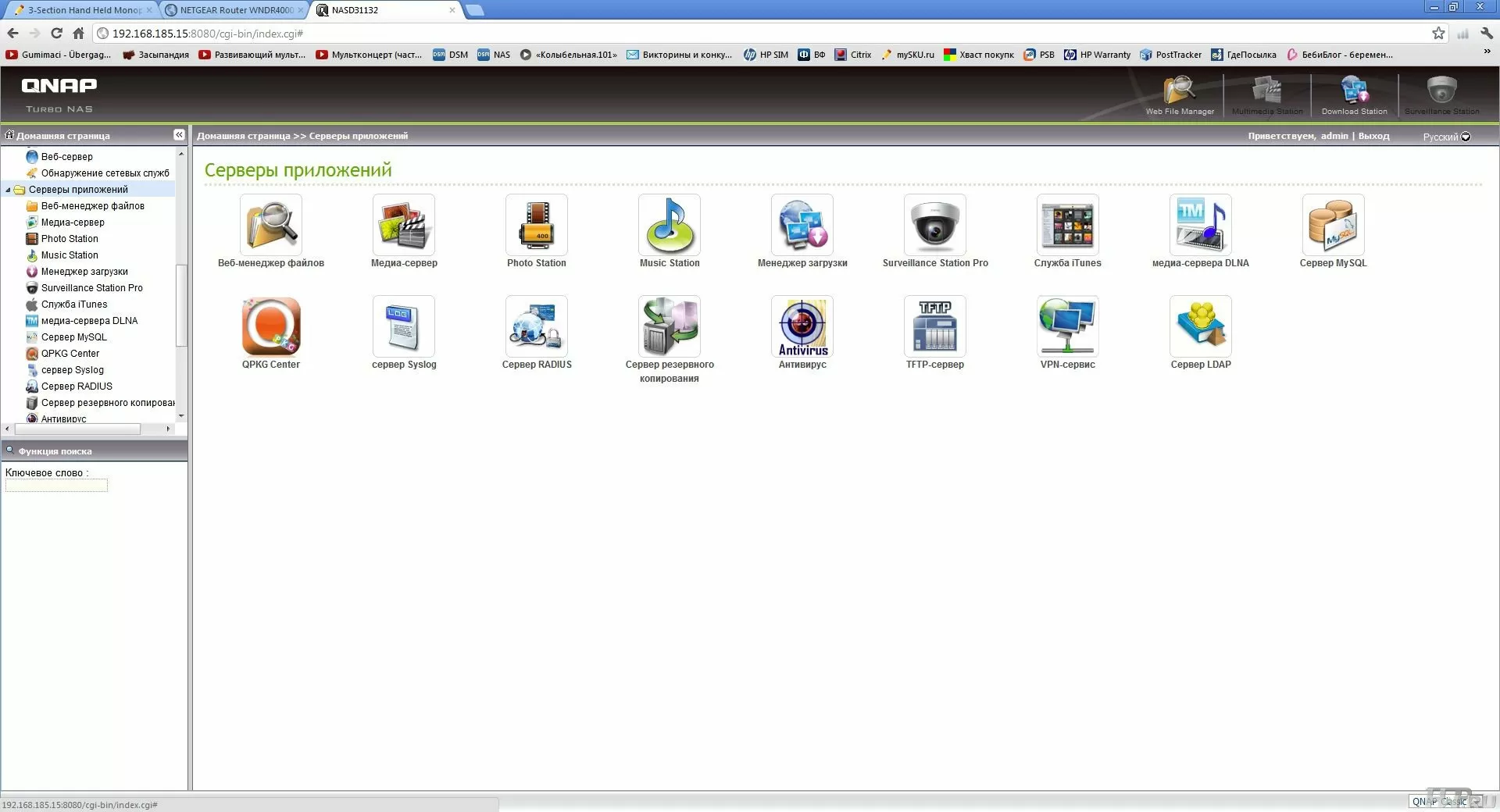Viewport: 1500px width, 812px height.
Task: Open the Music Station large icon
Action: 669,225
